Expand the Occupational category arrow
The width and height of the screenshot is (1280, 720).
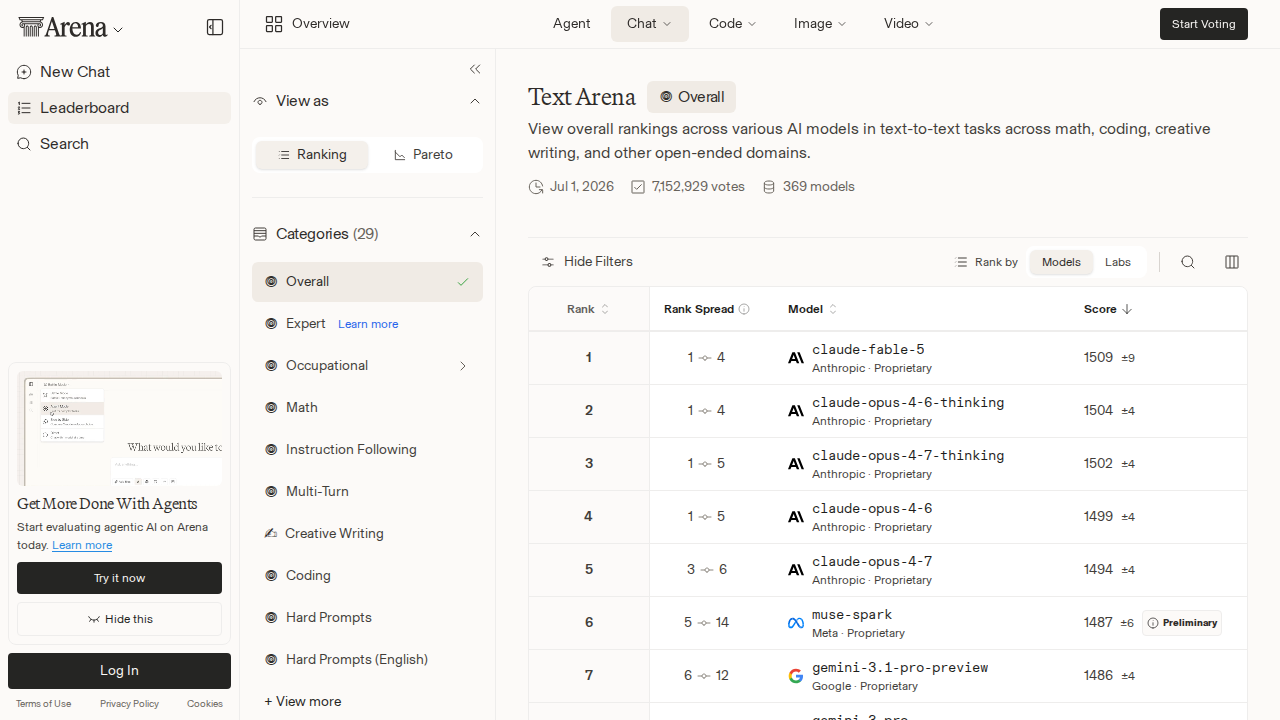[463, 366]
